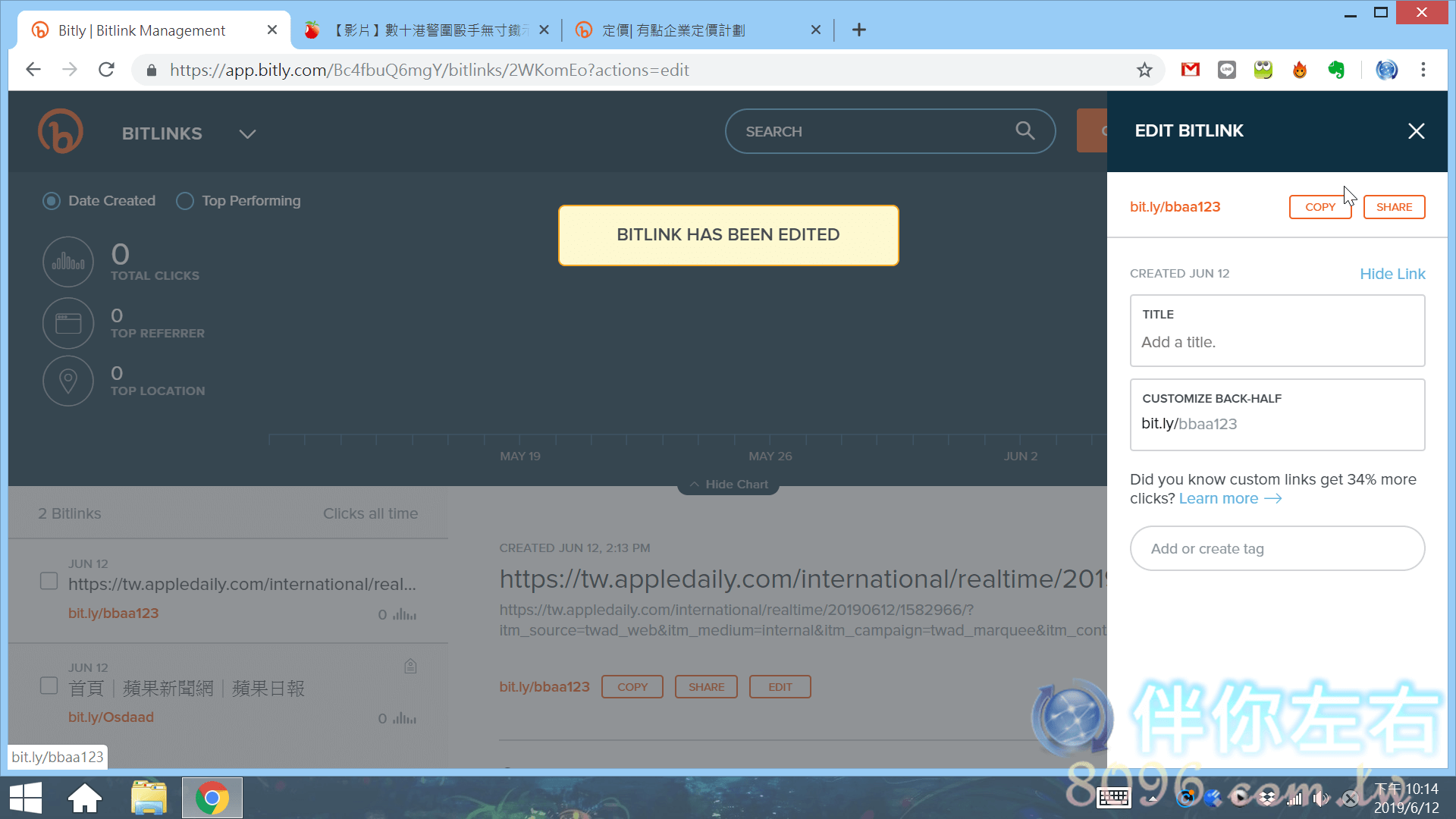Click clicks chart icon for Osdaad row
1456x819 pixels.
[x=404, y=719]
